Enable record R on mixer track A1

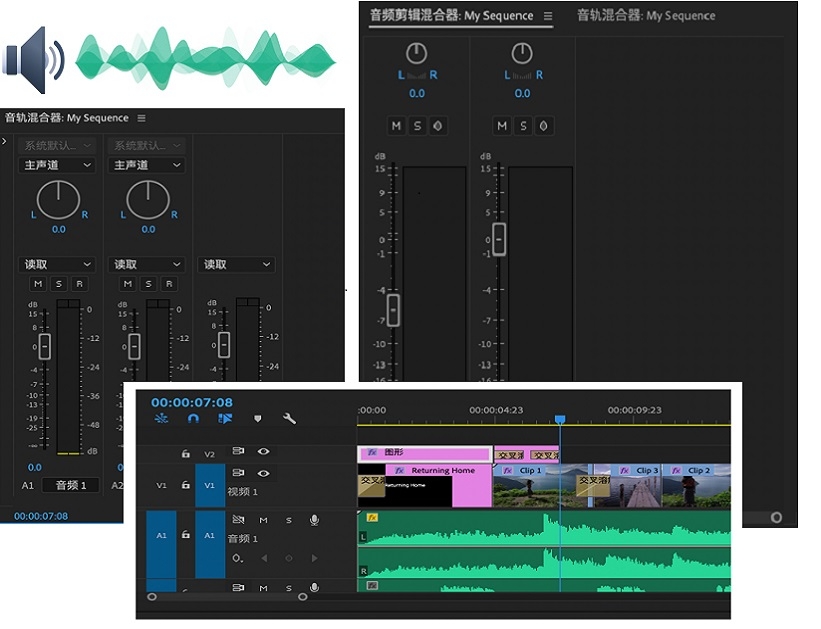pyautogui.click(x=80, y=284)
